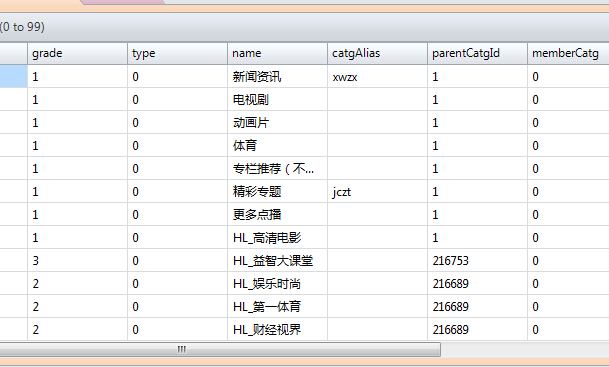Select the name cell 电视剧
The image size is (609, 367).
[277, 99]
